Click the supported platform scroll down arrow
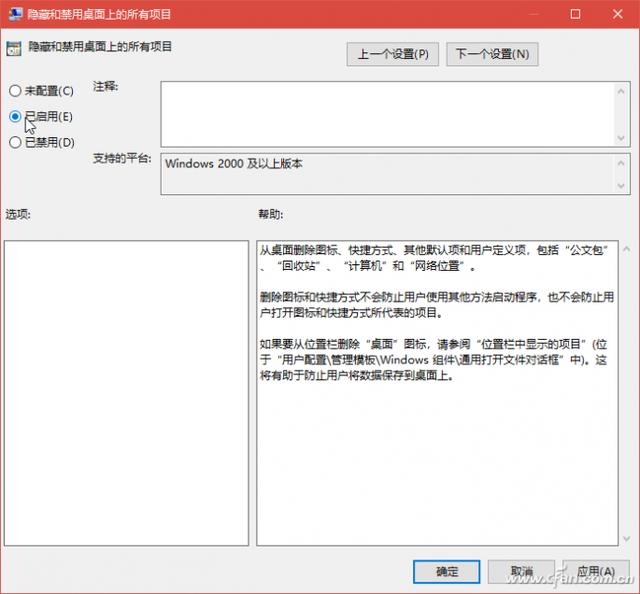The height and width of the screenshot is (594, 640). (x=621, y=186)
